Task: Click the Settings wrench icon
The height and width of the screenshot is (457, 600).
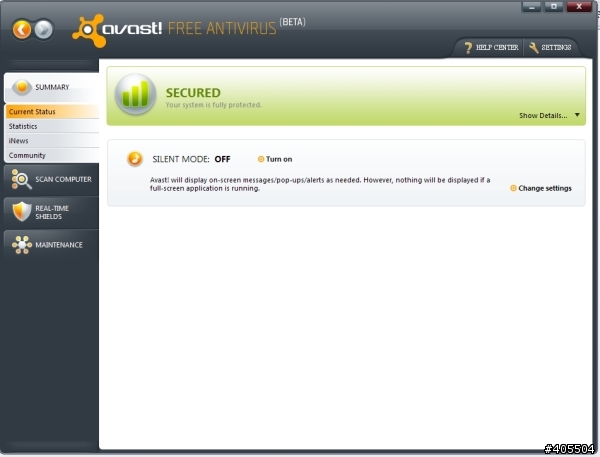Action: [533, 47]
